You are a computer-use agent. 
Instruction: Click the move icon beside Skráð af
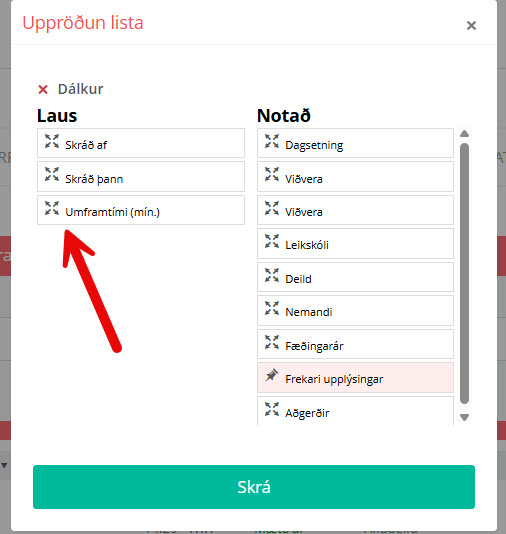tap(52, 141)
